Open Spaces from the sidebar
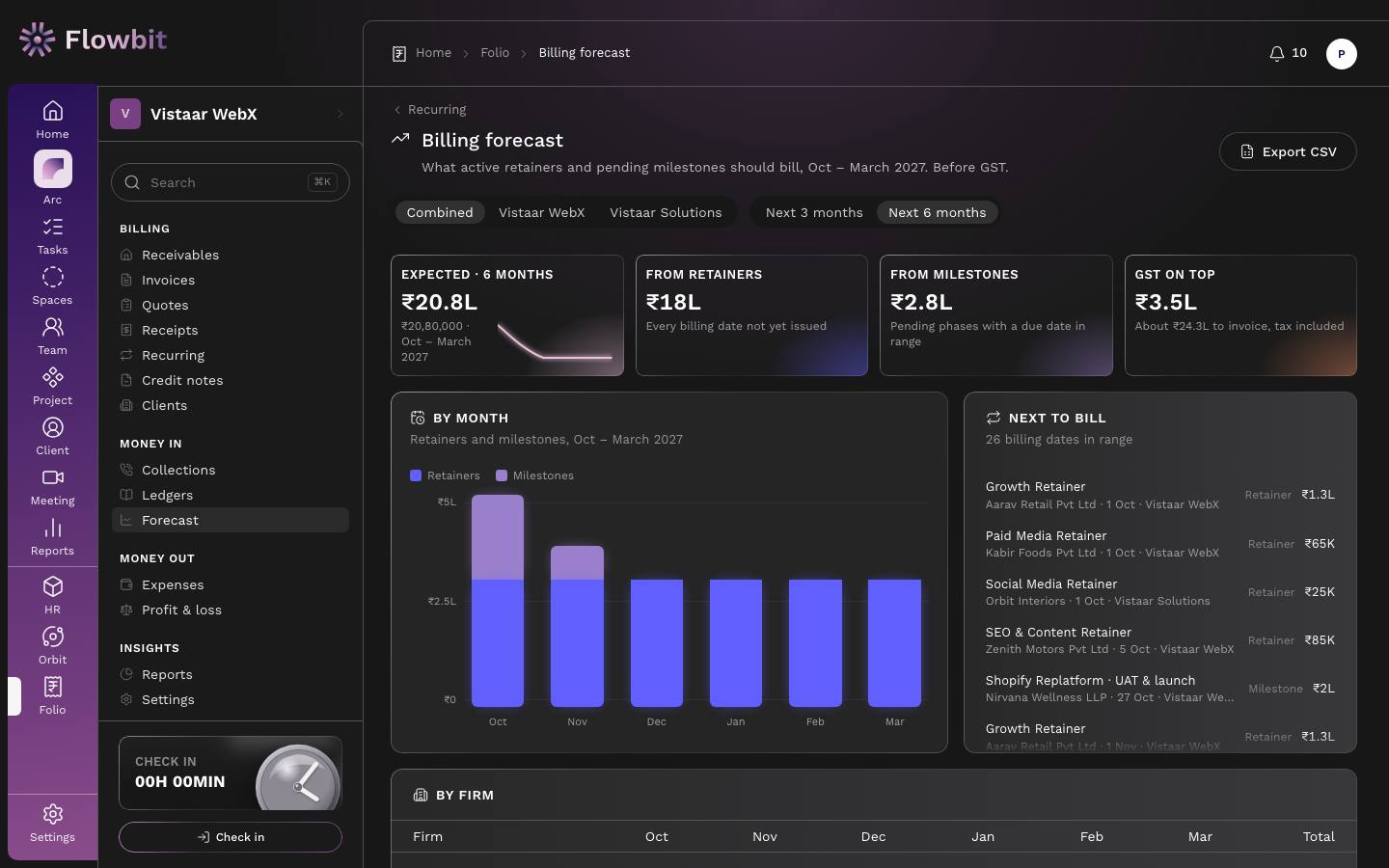 coord(52,286)
